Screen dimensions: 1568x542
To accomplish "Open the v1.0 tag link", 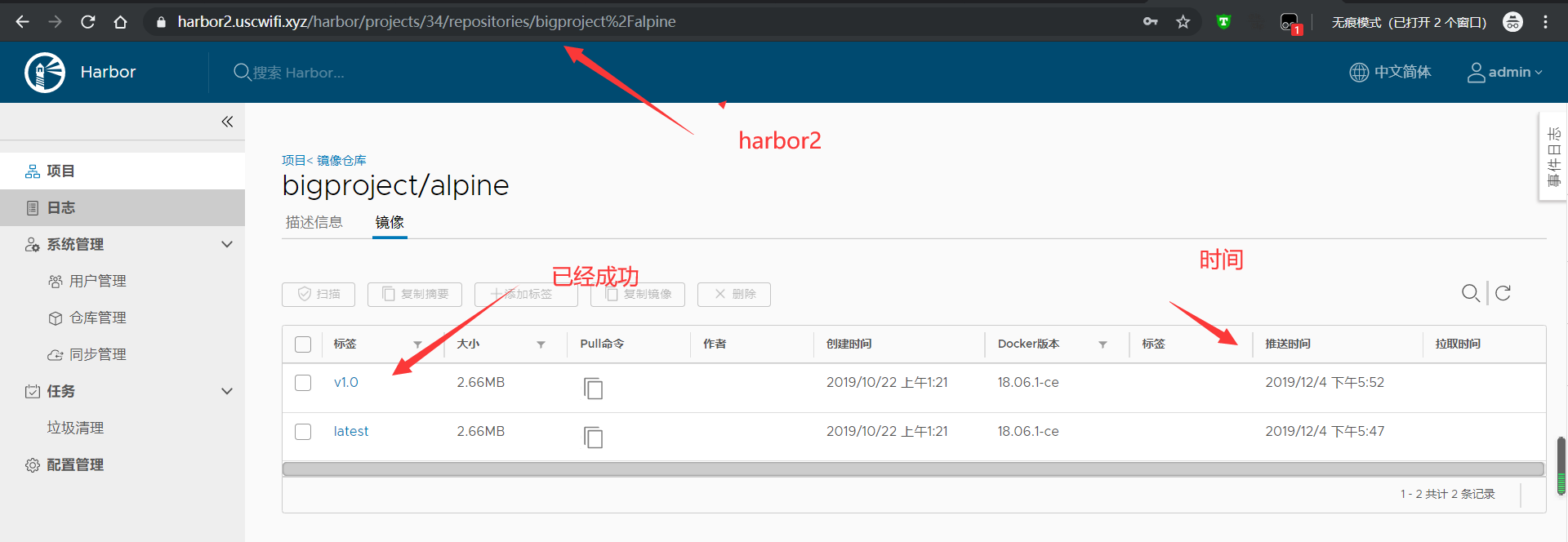I will (x=346, y=382).
